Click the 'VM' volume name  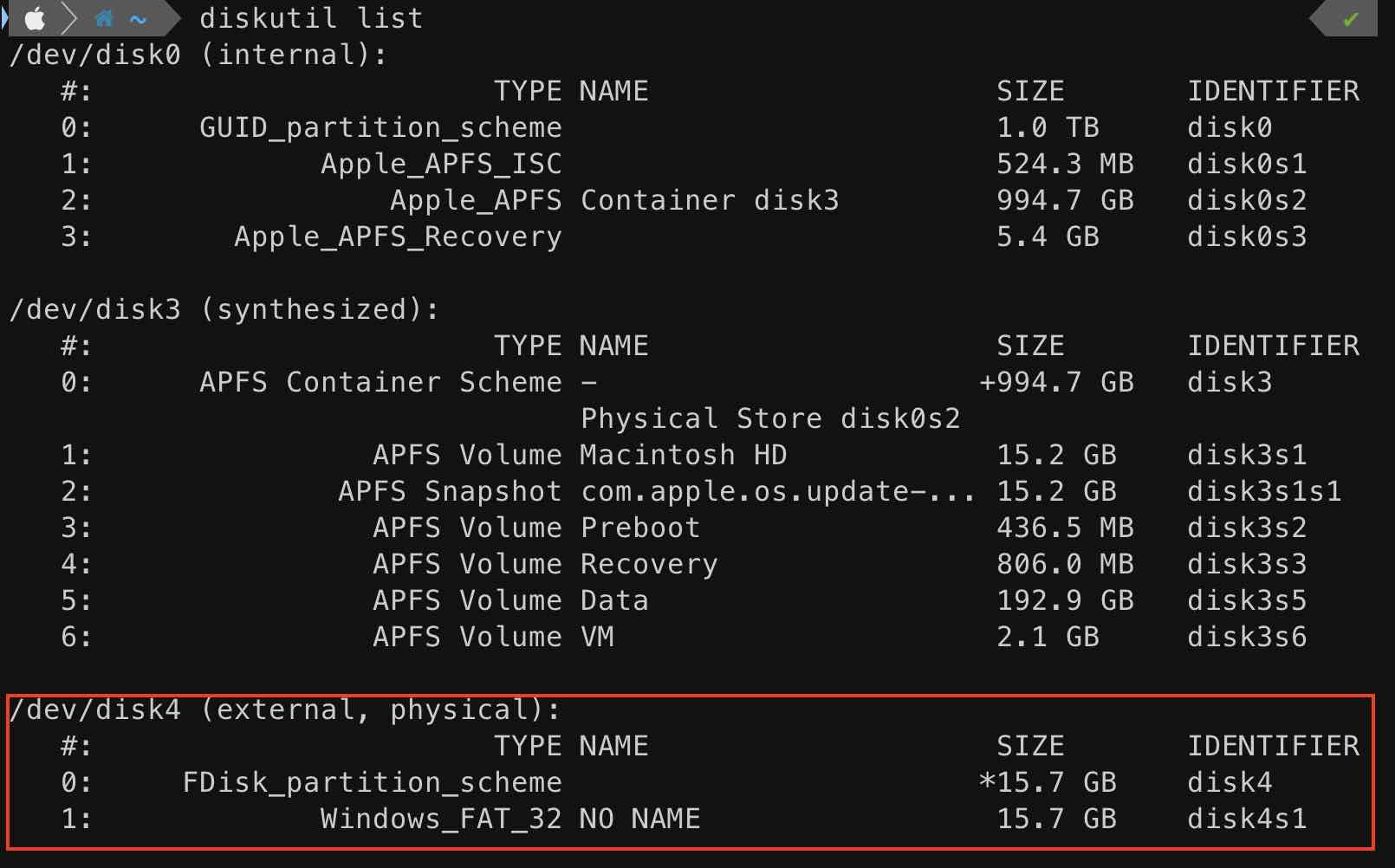click(597, 637)
